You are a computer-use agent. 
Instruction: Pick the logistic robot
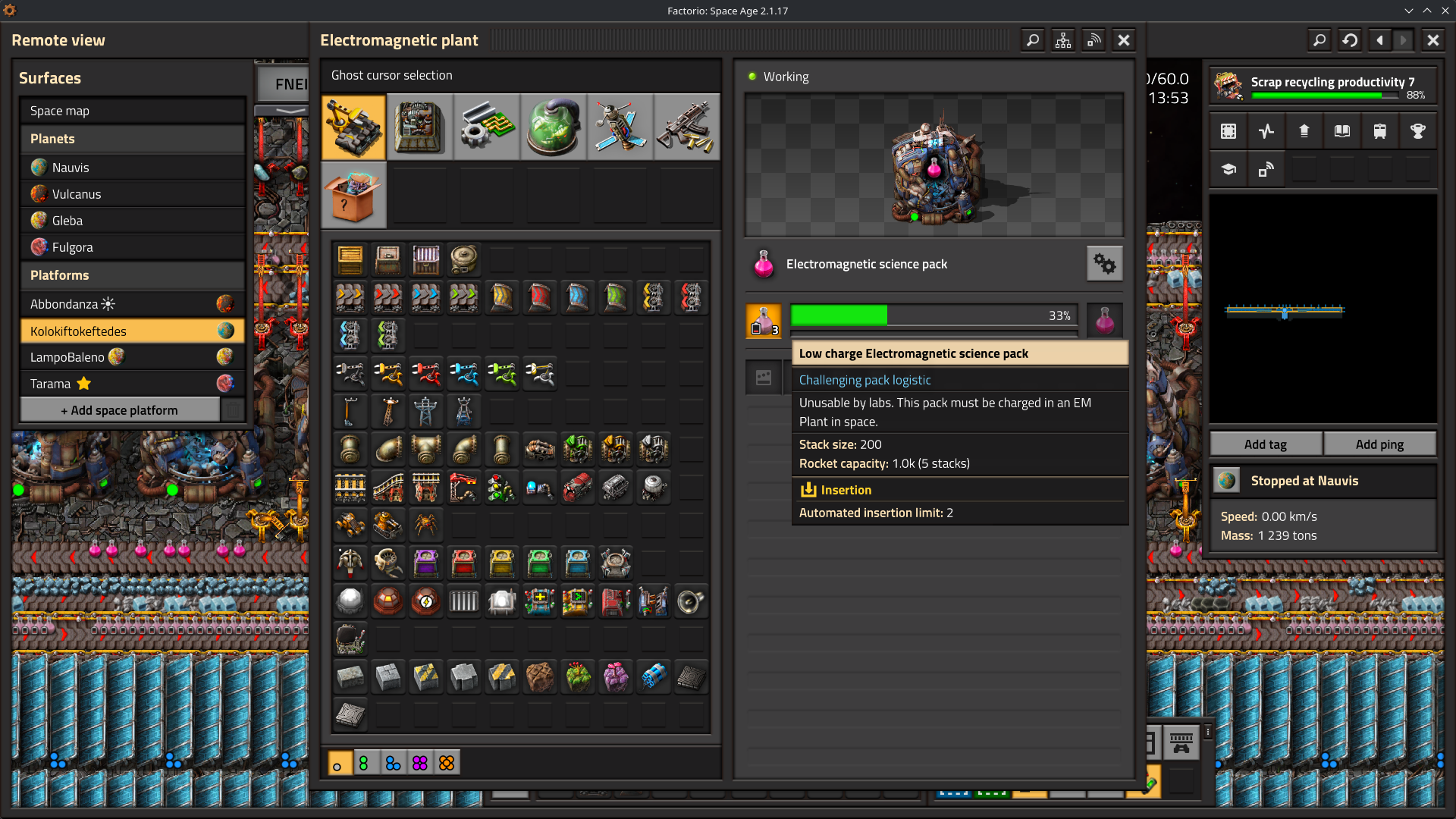tap(350, 563)
